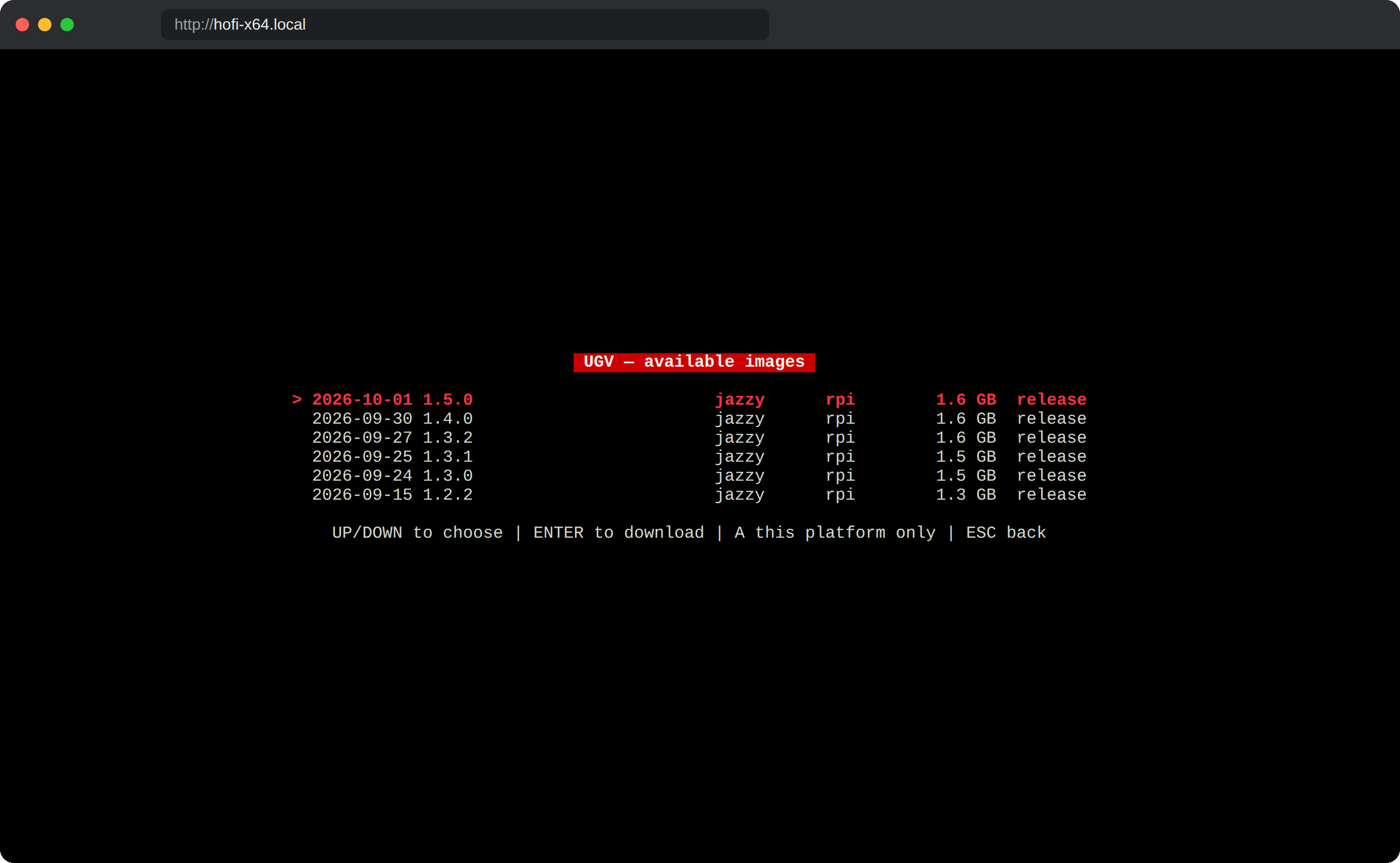The image size is (1400, 863).
Task: Click the 1.3 GB size of 1.2.2
Action: pyautogui.click(x=966, y=494)
